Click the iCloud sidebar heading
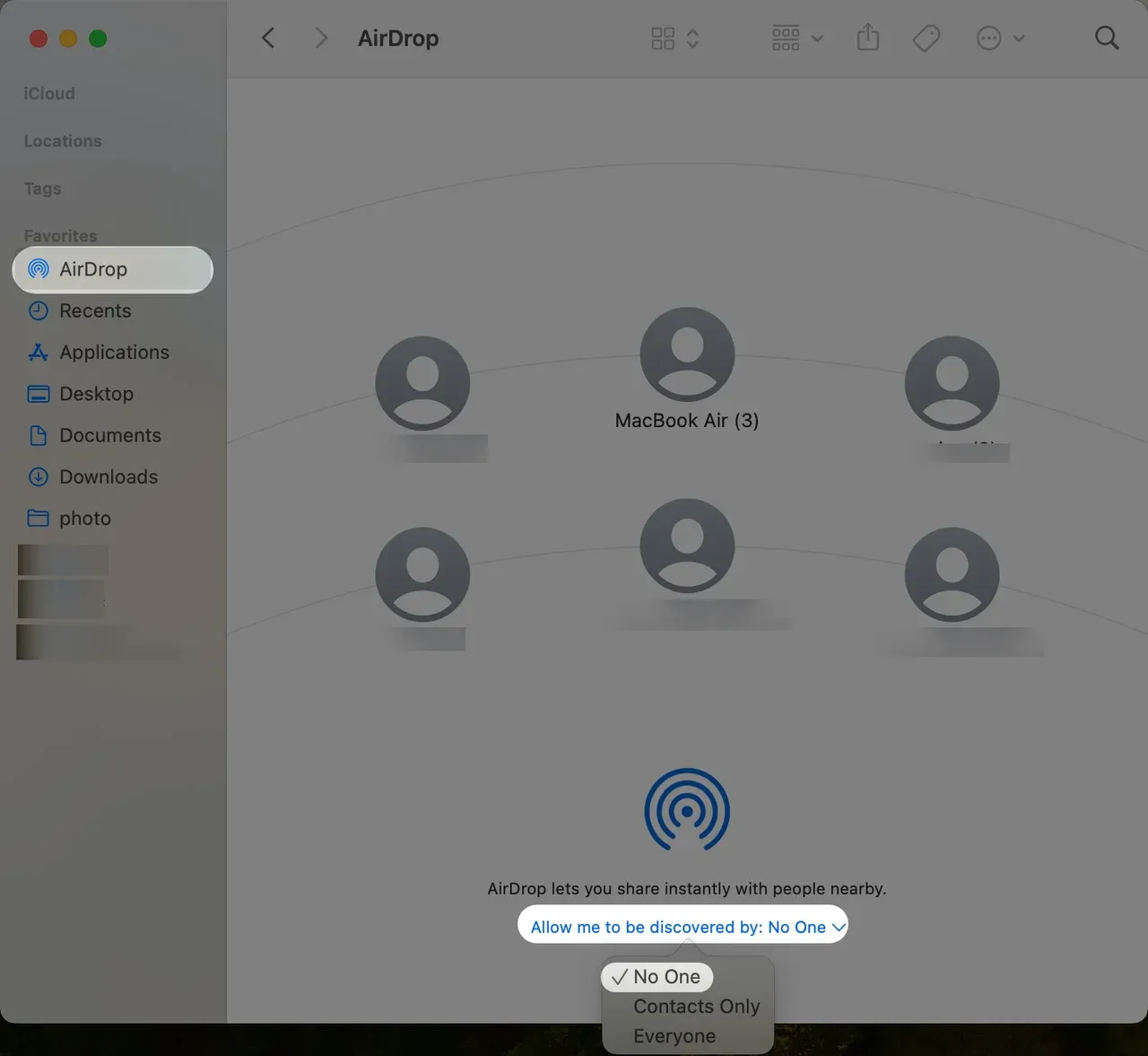The width and height of the screenshot is (1148, 1056). pos(49,93)
